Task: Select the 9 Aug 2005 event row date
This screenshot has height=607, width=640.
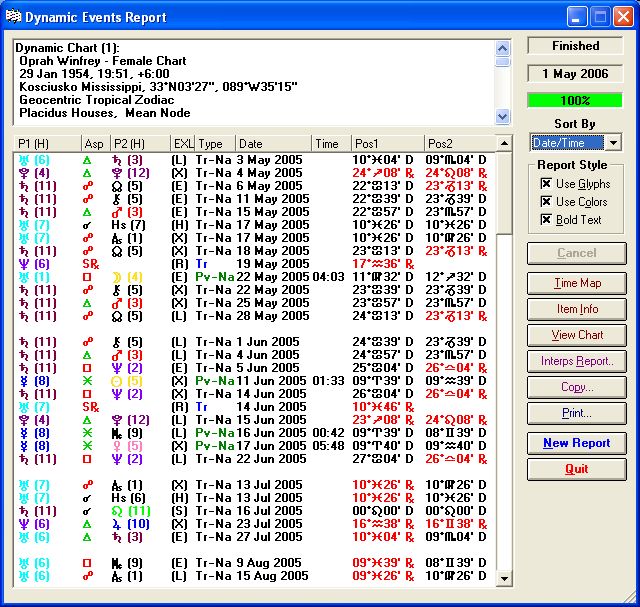Action: point(268,563)
